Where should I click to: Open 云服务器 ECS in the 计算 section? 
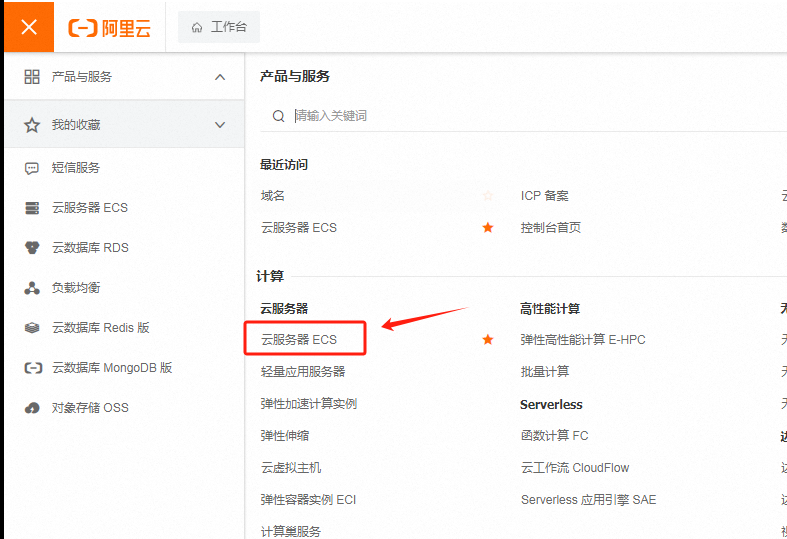[x=299, y=340]
